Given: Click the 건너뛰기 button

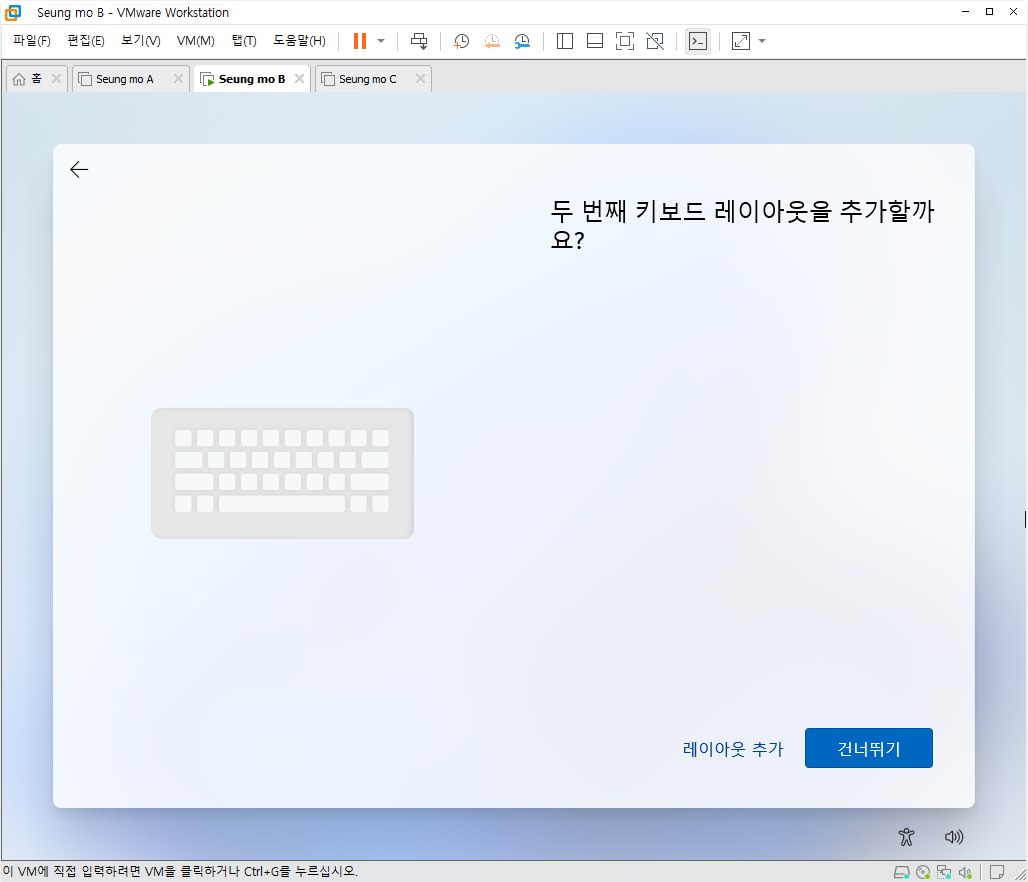Looking at the screenshot, I should coord(869,748).
